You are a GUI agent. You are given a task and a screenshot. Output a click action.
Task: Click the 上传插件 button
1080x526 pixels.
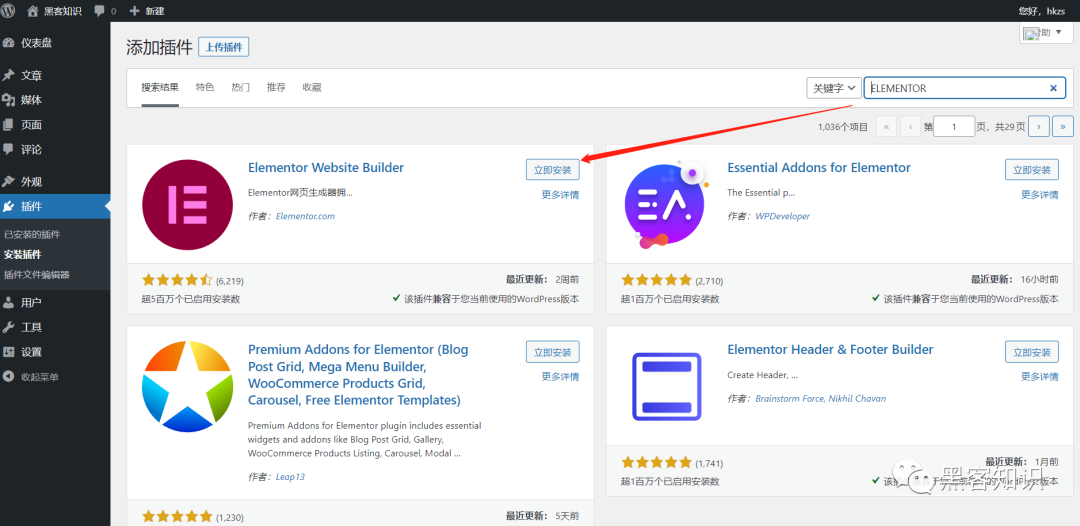pyautogui.click(x=224, y=47)
